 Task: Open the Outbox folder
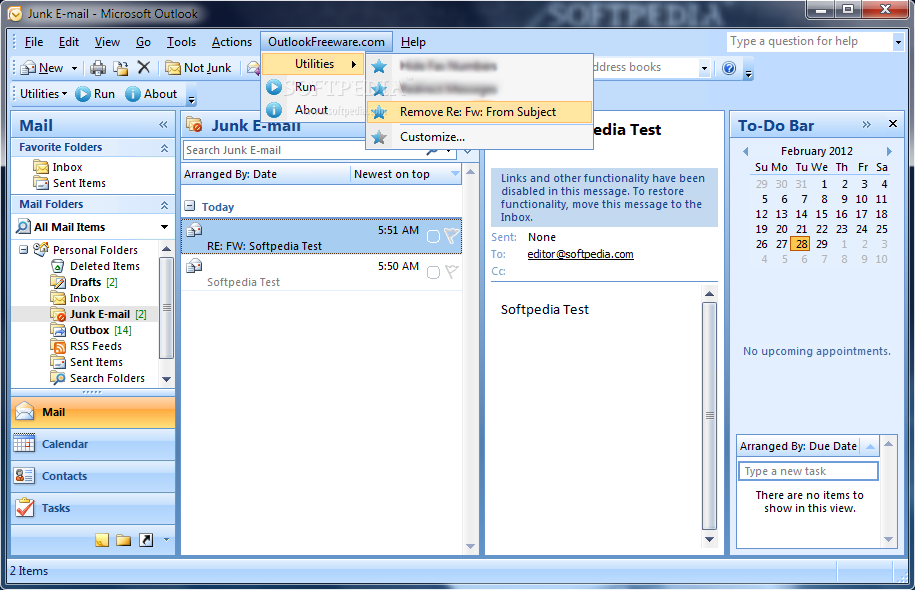(x=89, y=330)
